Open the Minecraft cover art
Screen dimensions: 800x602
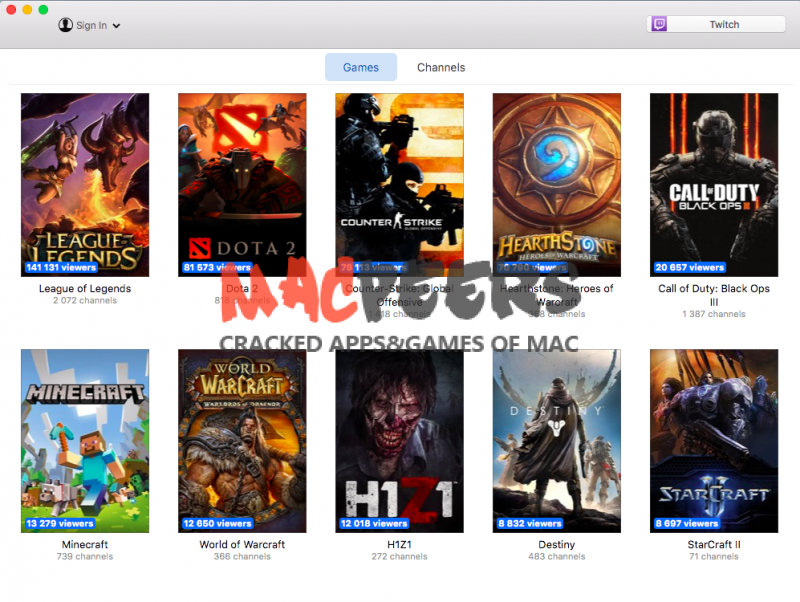(x=85, y=441)
